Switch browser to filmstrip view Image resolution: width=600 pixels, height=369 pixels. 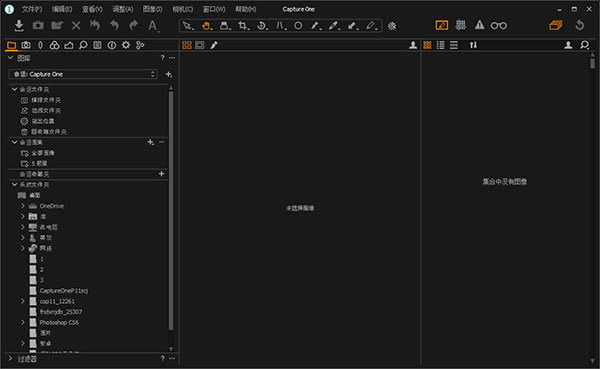click(454, 45)
